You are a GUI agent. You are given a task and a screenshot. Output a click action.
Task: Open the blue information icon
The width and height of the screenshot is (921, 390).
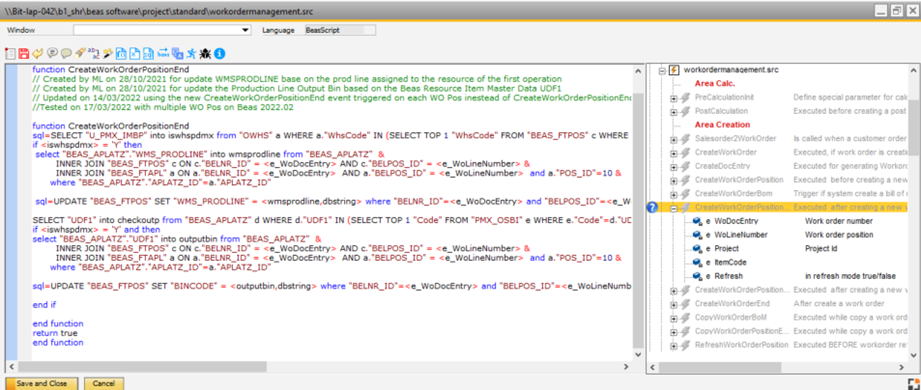[x=220, y=54]
